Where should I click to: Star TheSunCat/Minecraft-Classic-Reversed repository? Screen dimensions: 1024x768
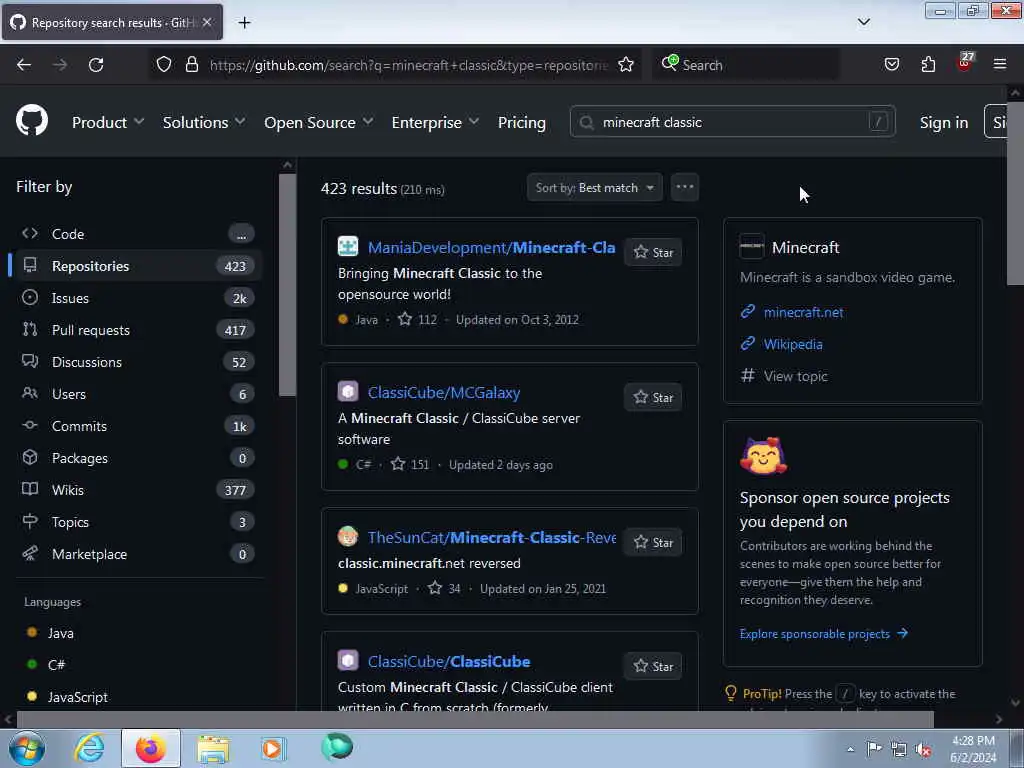(x=653, y=542)
